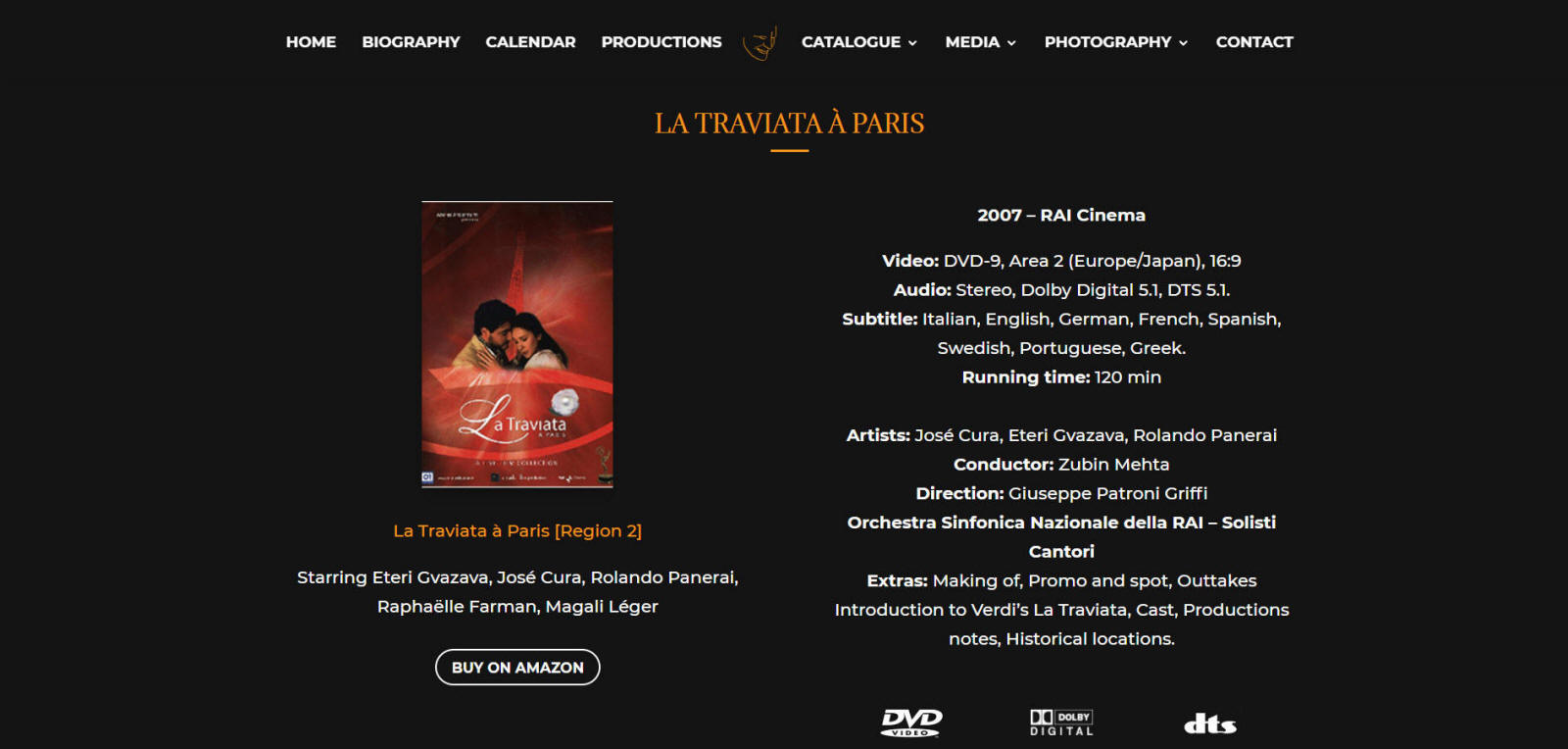Click the La Traviata DVD cover image
The width and height of the screenshot is (1568, 749).
click(517, 344)
